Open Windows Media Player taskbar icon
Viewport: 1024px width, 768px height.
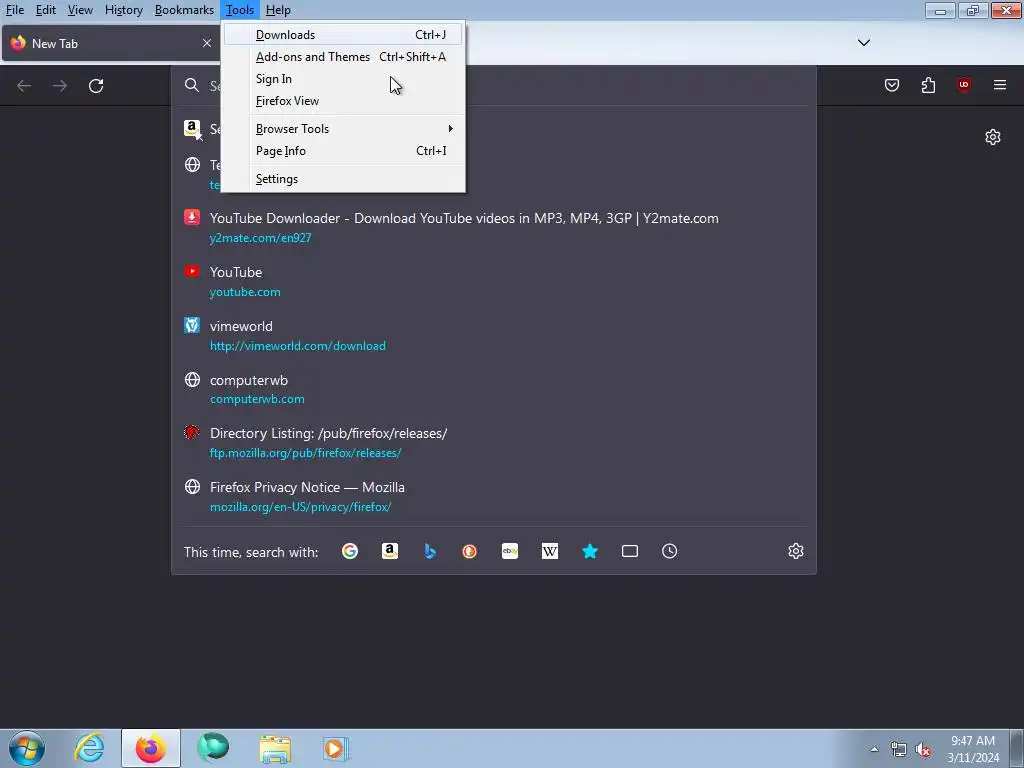coord(335,748)
